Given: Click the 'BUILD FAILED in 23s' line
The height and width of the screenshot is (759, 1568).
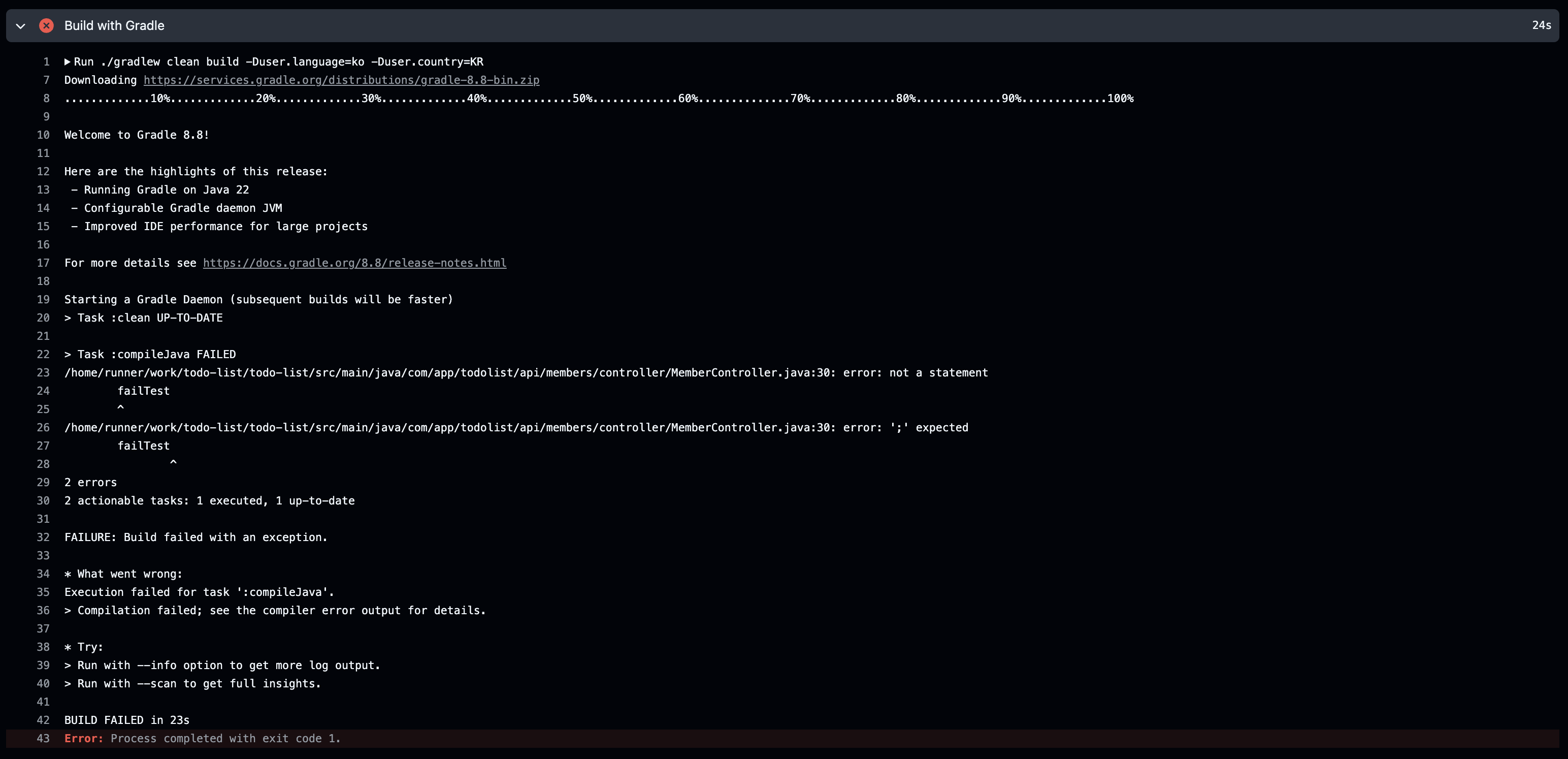Looking at the screenshot, I should 126,720.
